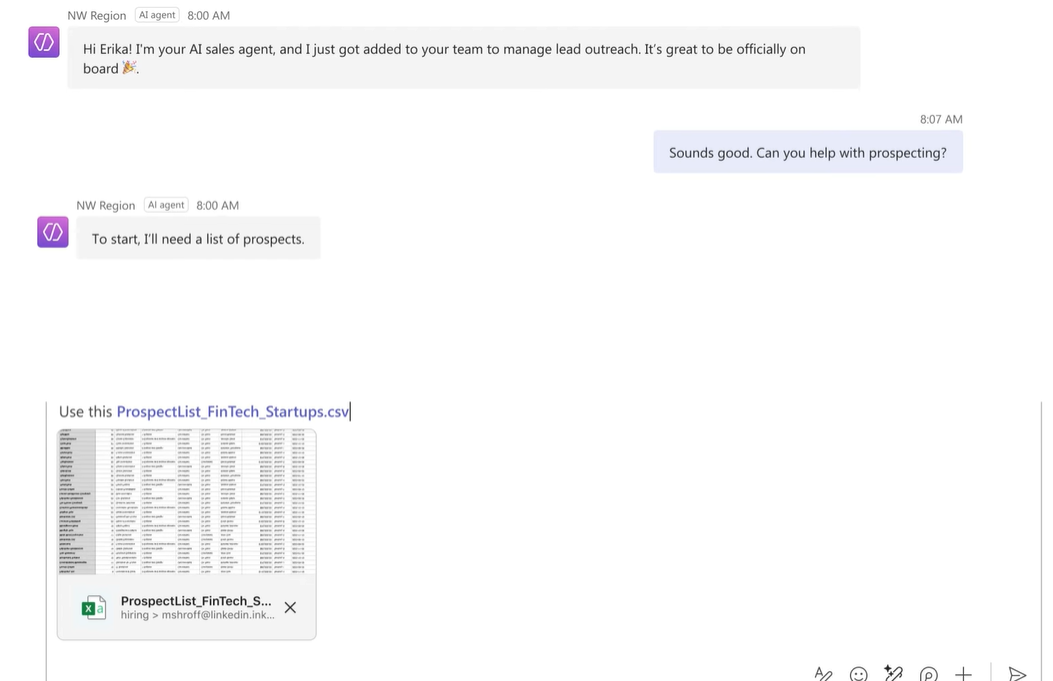Open the ProspectList_FinTech_Startups.csv link

point(233,411)
